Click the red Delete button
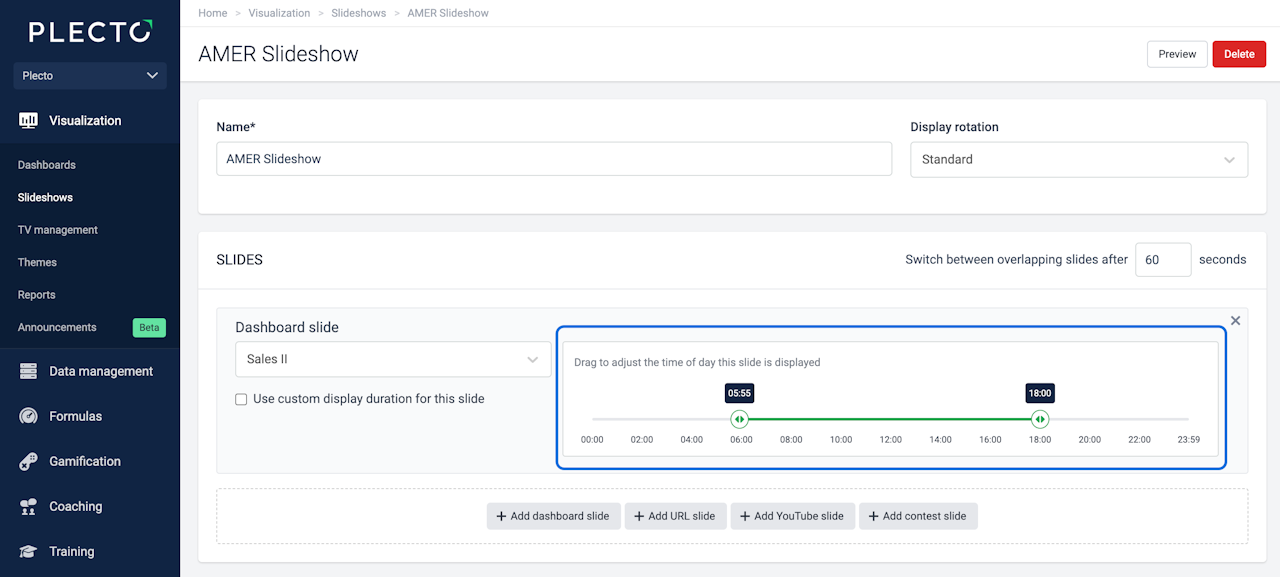The height and width of the screenshot is (577, 1280). pyautogui.click(x=1239, y=54)
